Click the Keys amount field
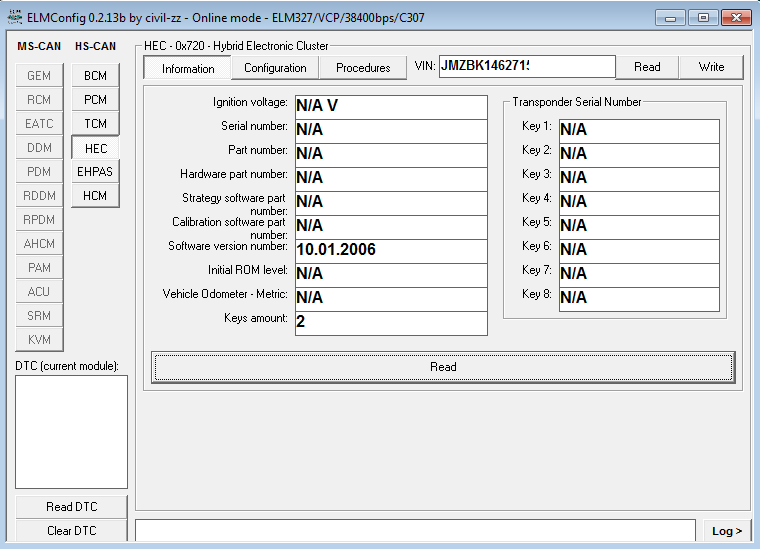 390,322
